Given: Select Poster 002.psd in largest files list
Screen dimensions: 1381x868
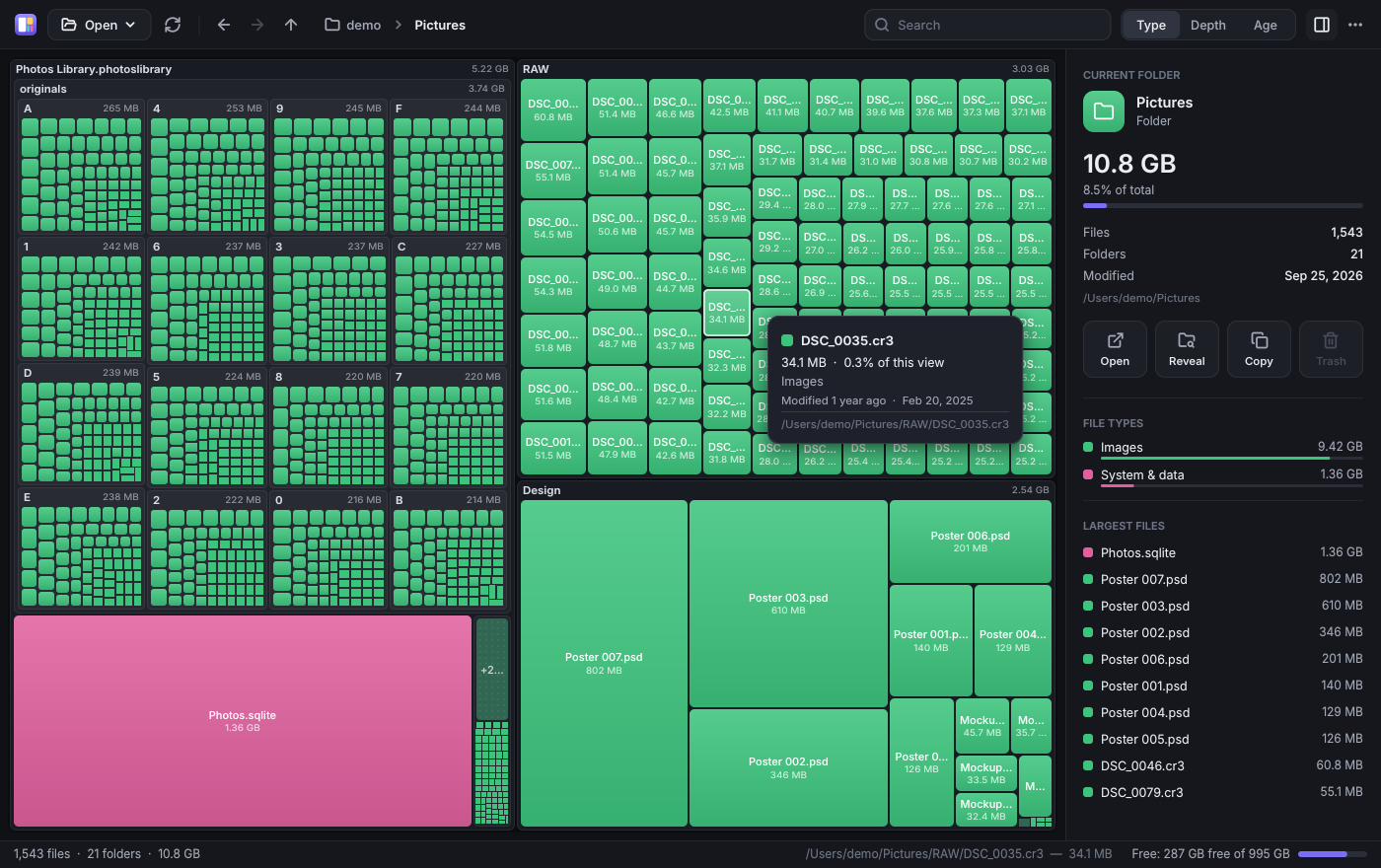Looking at the screenshot, I should pyautogui.click(x=1223, y=632).
